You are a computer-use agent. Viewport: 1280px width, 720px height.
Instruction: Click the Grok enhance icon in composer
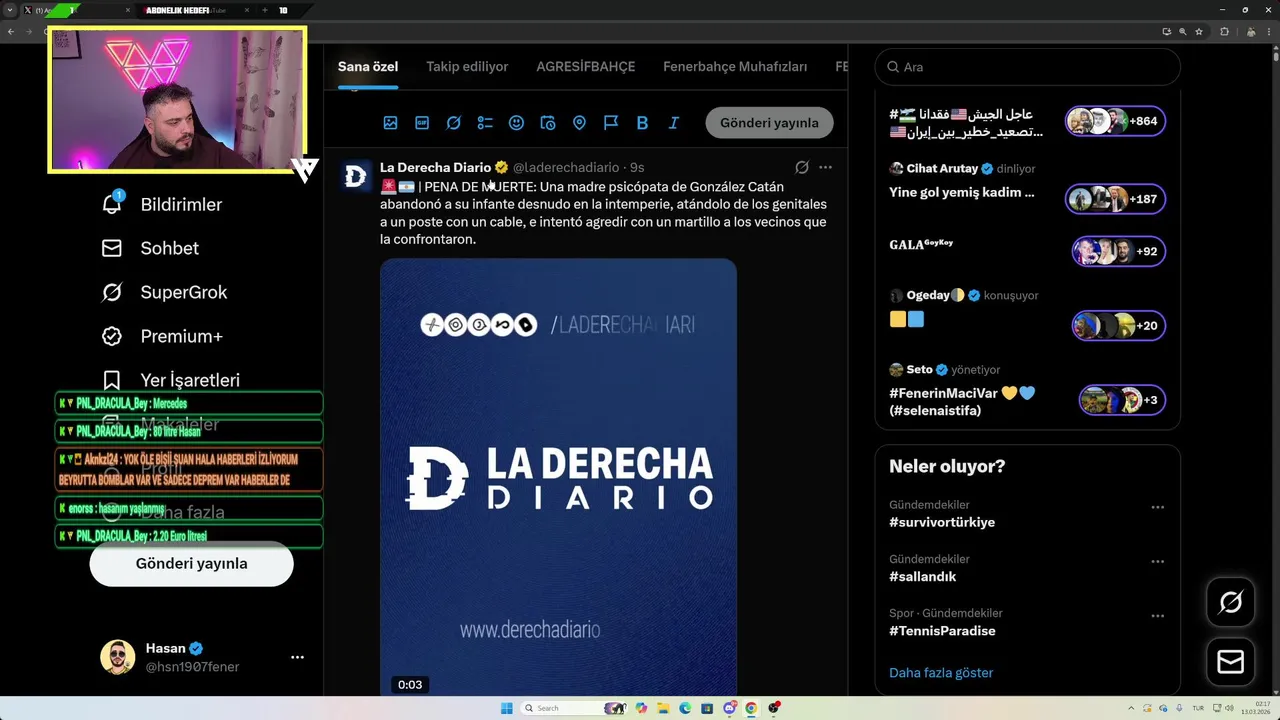coord(453,123)
